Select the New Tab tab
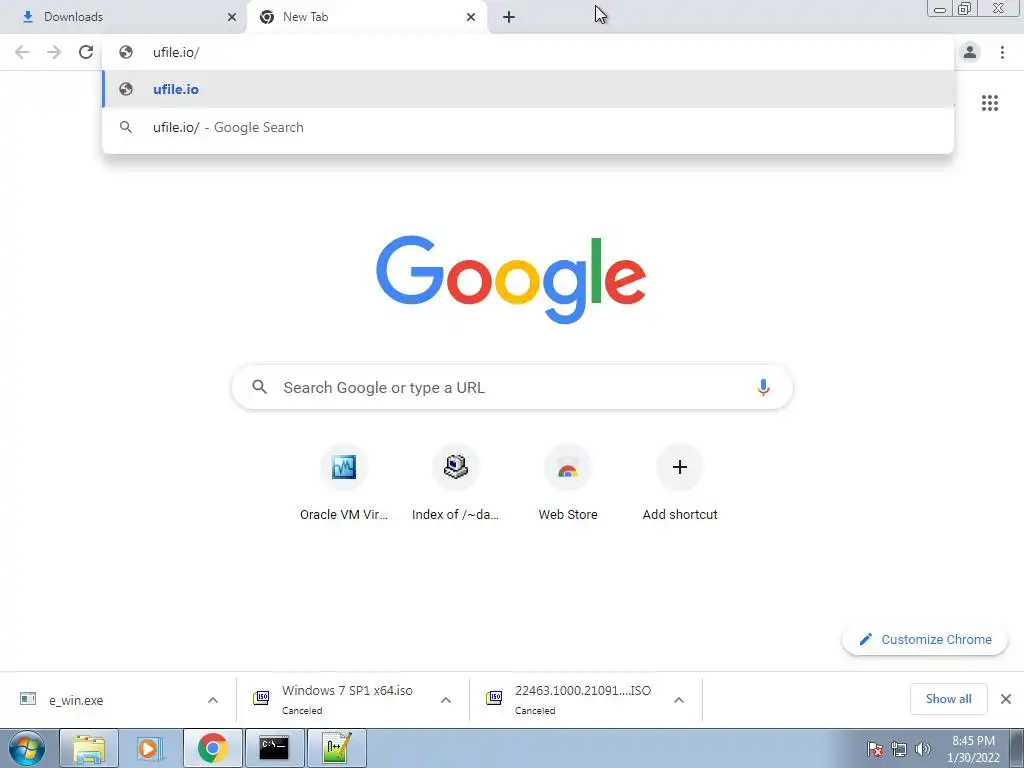The height and width of the screenshot is (768, 1024). point(366,18)
